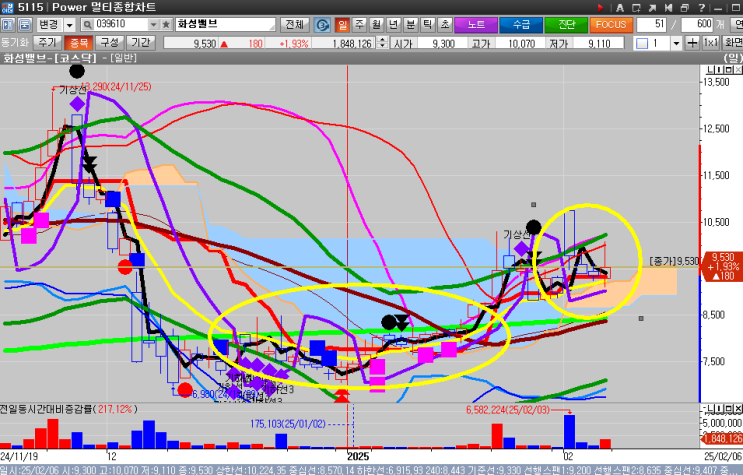Select yearly '년' period toggle

pyautogui.click(x=393, y=25)
